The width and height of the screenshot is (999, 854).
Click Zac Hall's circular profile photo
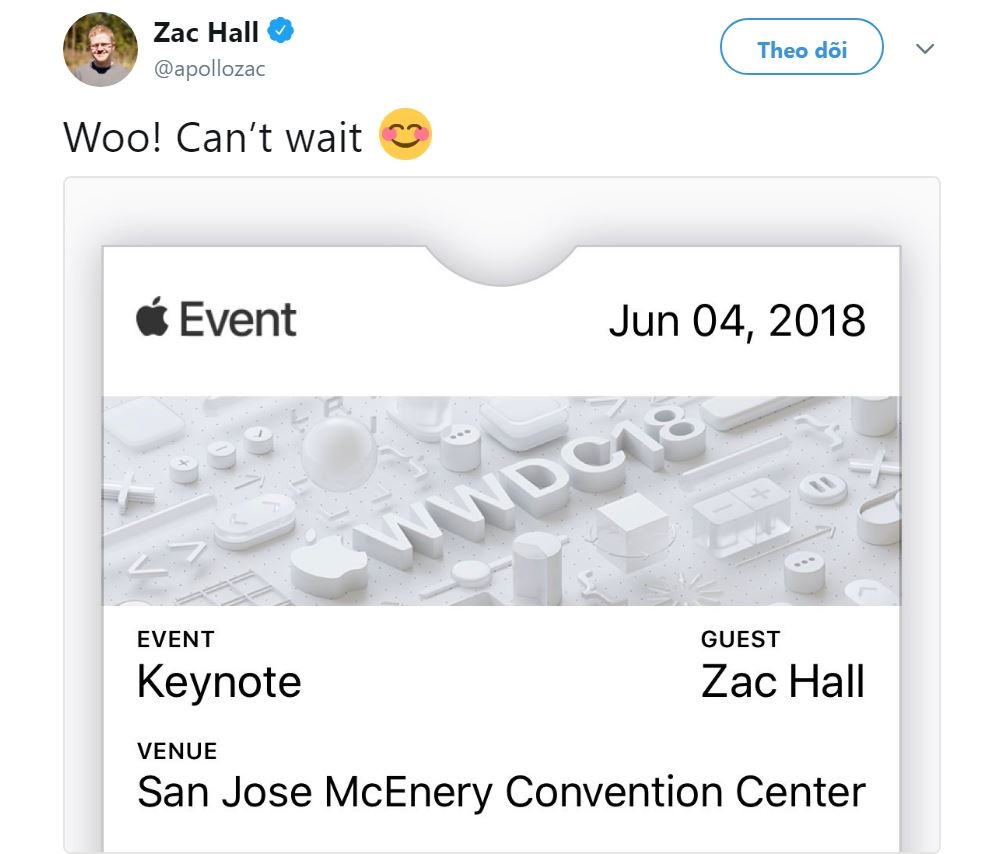[x=99, y=47]
